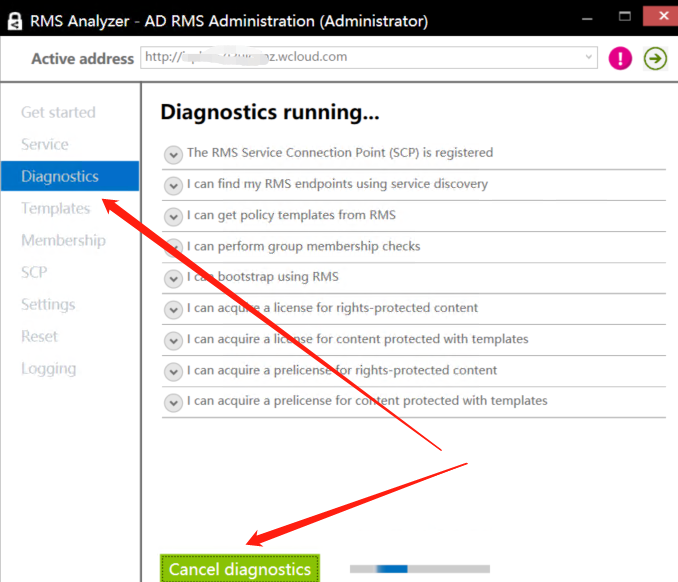Click the RMS Analyzer padlock app icon

click(x=15, y=21)
